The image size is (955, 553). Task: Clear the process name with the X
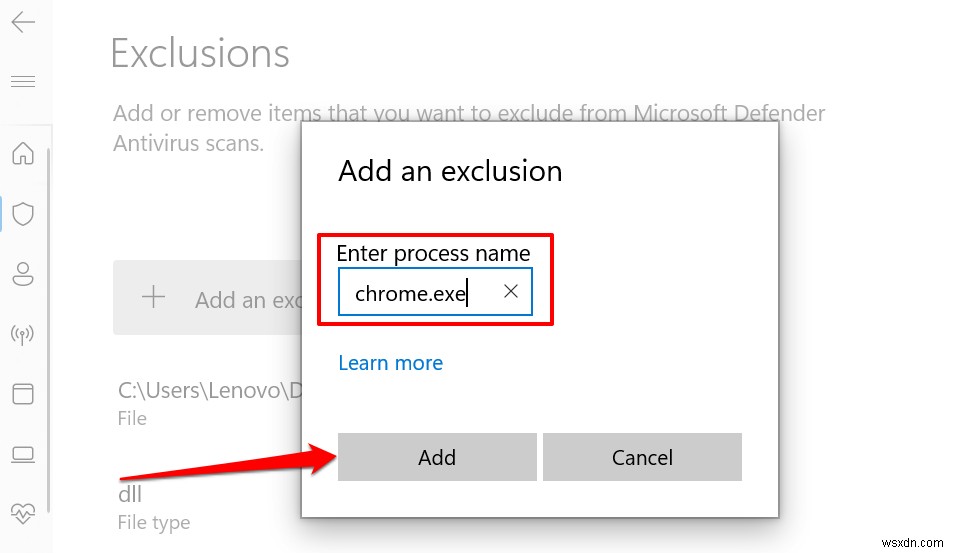[511, 291]
